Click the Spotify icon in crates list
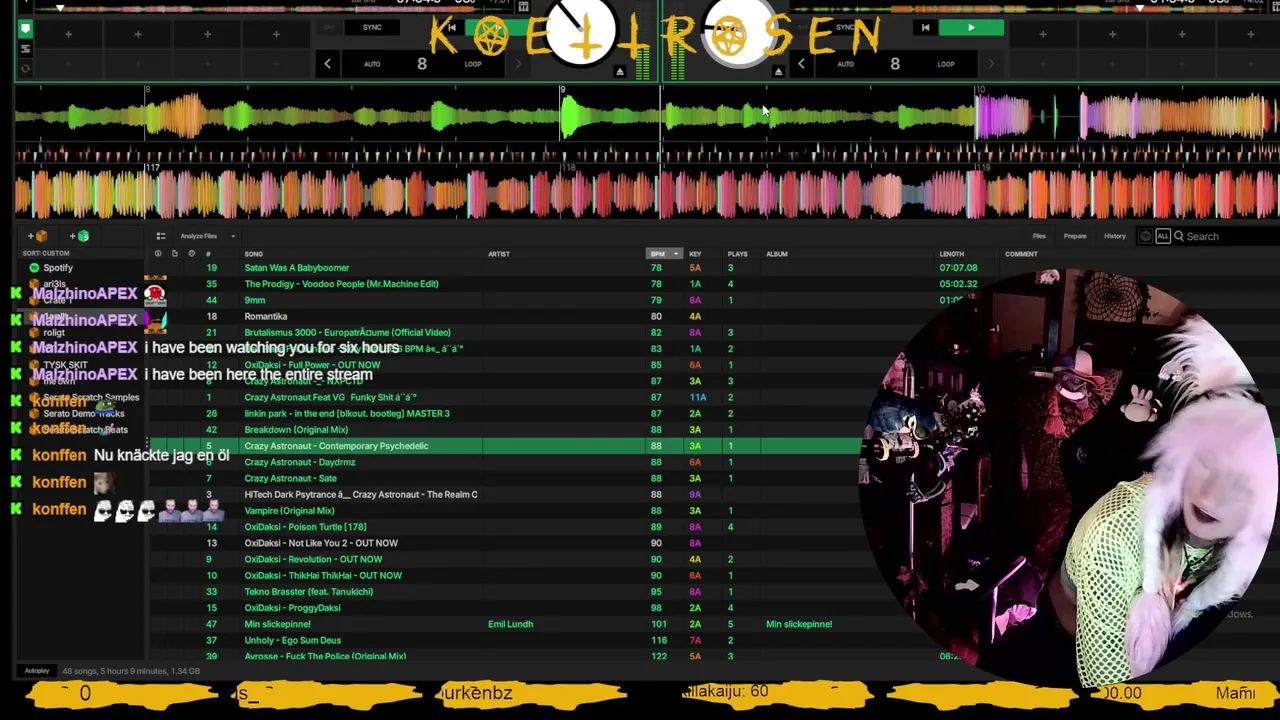This screenshot has height=720, width=1280. click(x=34, y=268)
